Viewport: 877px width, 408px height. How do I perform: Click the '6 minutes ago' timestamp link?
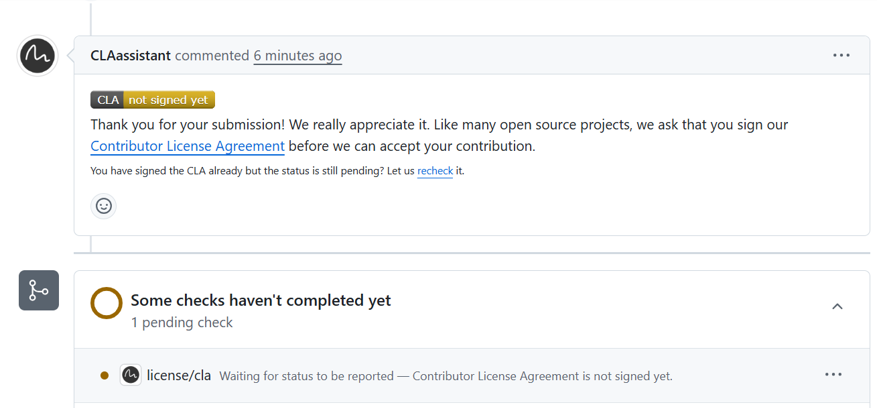(x=298, y=55)
